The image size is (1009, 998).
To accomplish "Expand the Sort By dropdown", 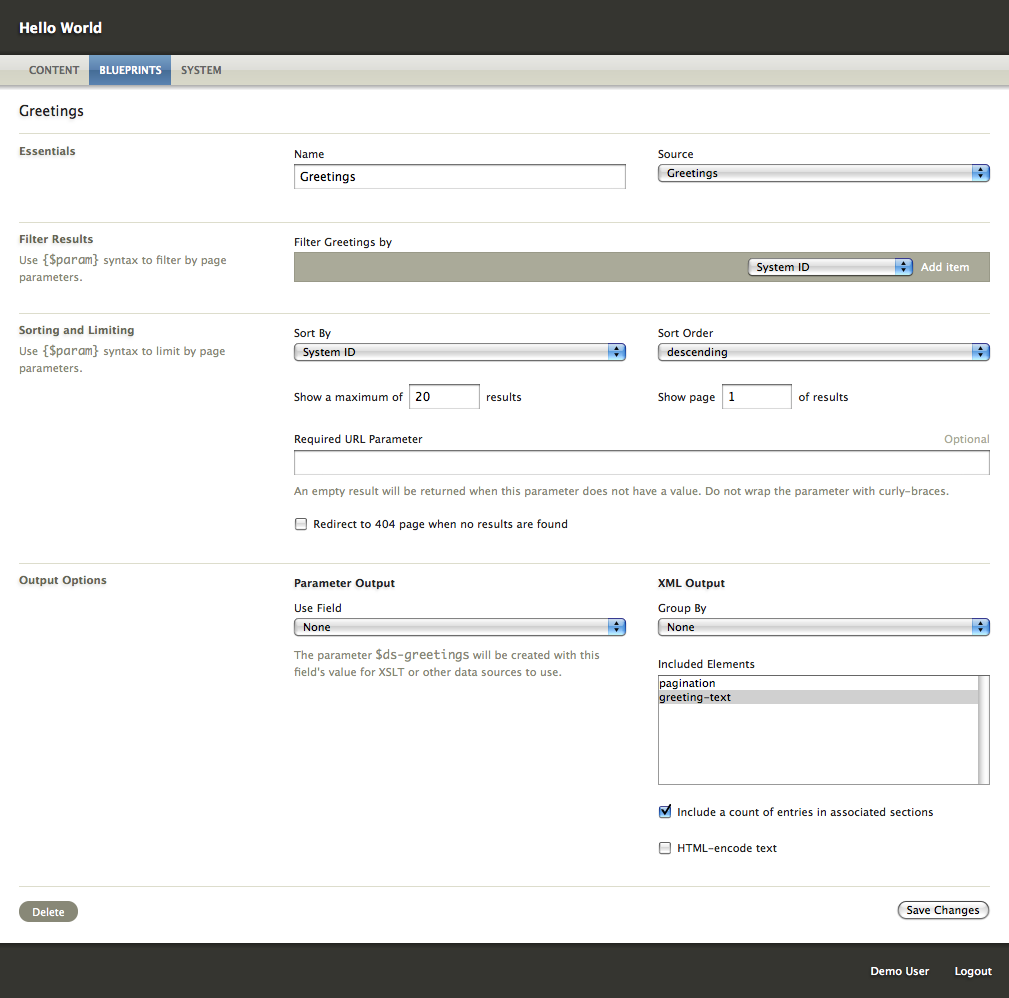I will click(x=459, y=352).
